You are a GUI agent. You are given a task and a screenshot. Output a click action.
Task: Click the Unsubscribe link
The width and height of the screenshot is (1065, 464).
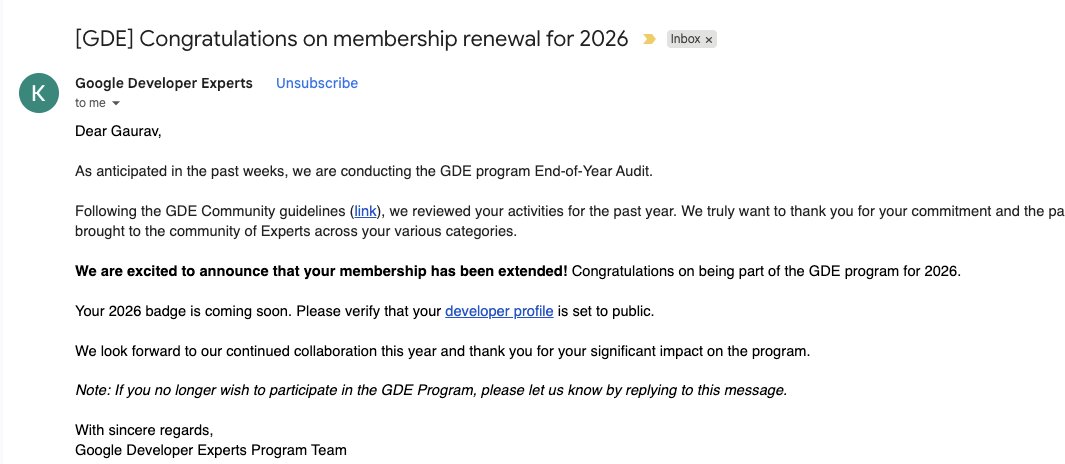(317, 83)
